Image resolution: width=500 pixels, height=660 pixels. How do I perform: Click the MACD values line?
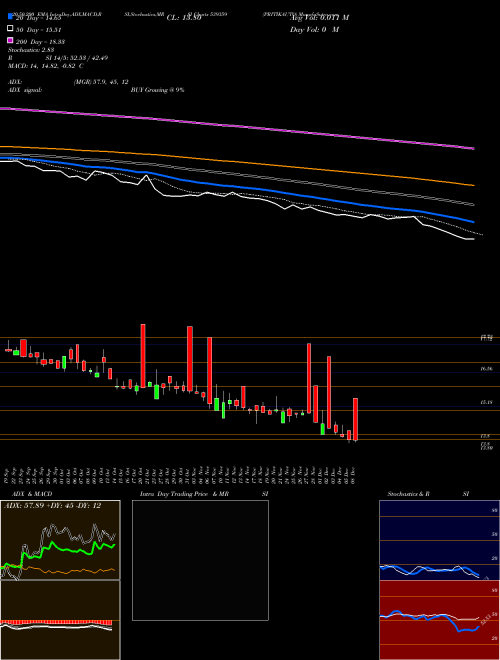46,66
